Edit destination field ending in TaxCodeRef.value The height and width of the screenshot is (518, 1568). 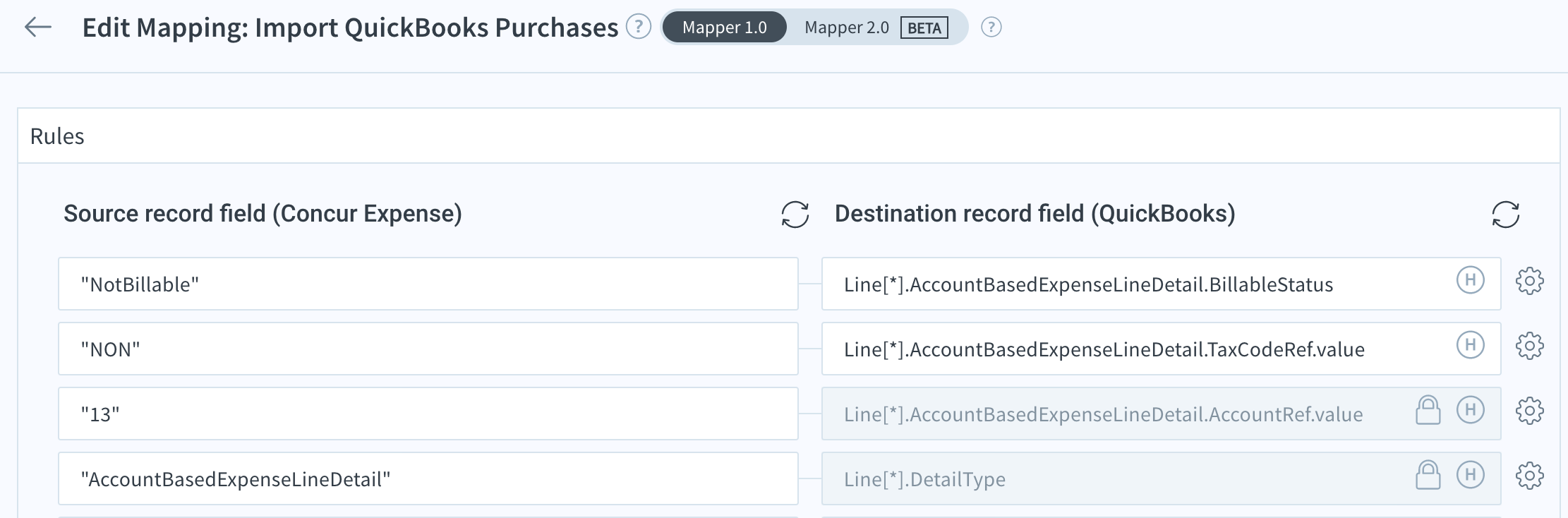coord(1162,349)
